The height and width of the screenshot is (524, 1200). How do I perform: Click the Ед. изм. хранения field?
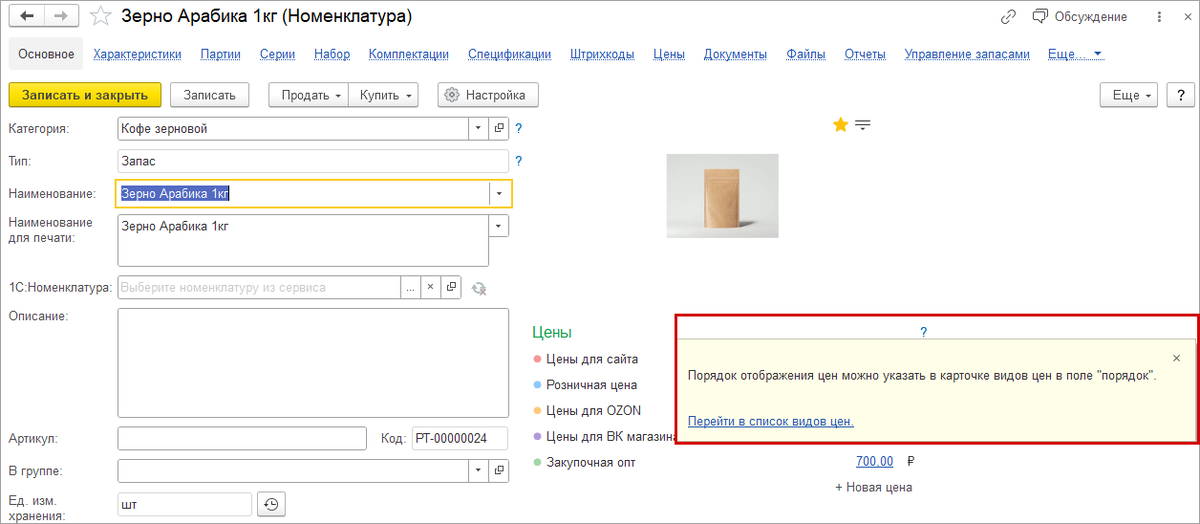pyautogui.click(x=185, y=505)
